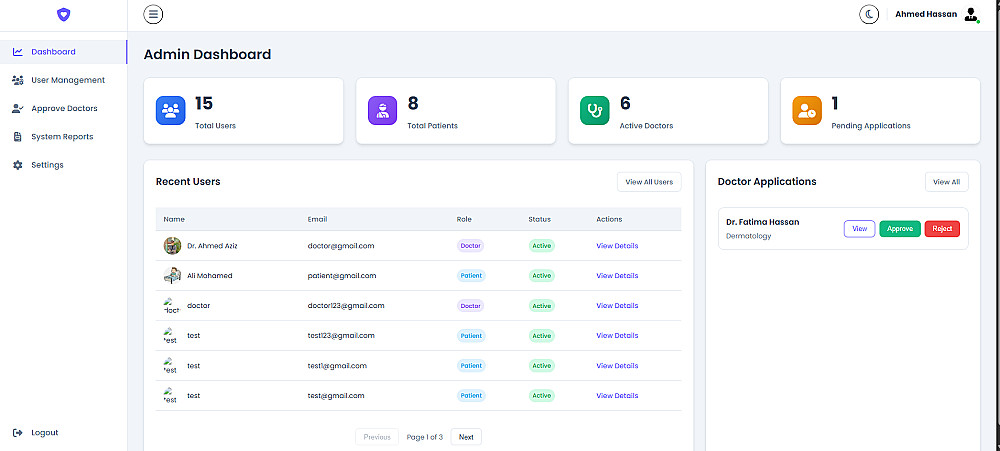The image size is (1000, 451).
Task: Click the Logout arrow icon
Action: coord(18,433)
